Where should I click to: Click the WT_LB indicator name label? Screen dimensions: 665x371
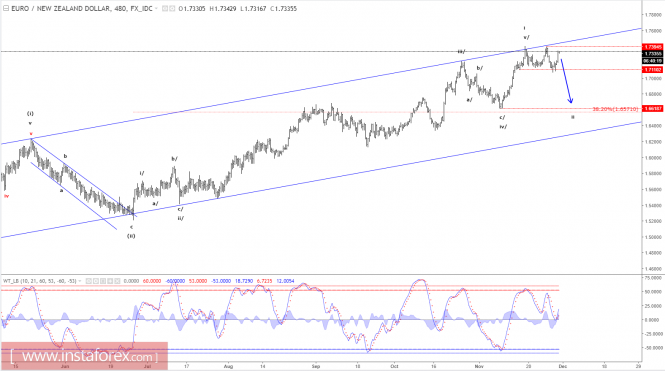click(x=12, y=281)
